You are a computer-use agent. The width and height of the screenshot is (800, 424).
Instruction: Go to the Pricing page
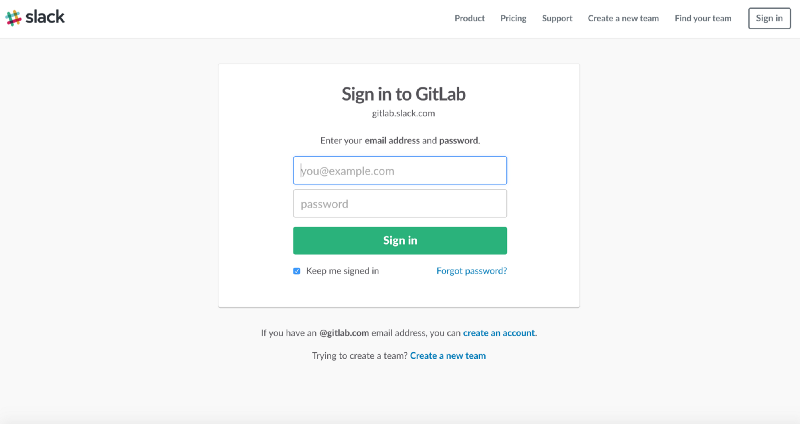[513, 18]
